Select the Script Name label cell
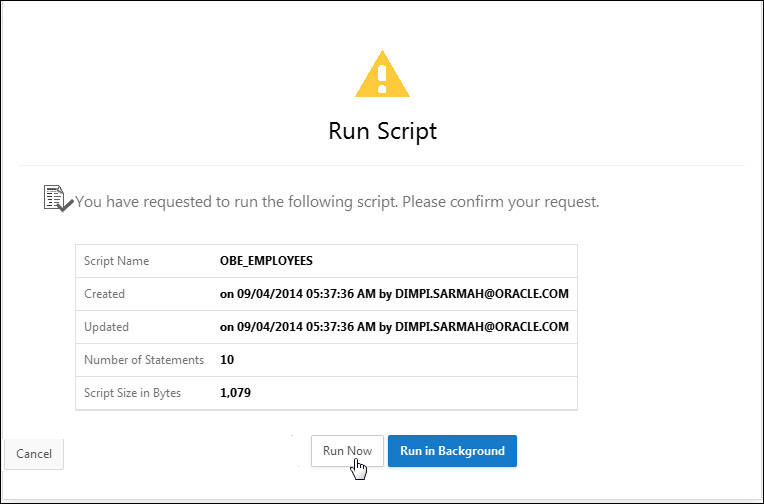764x504 pixels. 118,261
